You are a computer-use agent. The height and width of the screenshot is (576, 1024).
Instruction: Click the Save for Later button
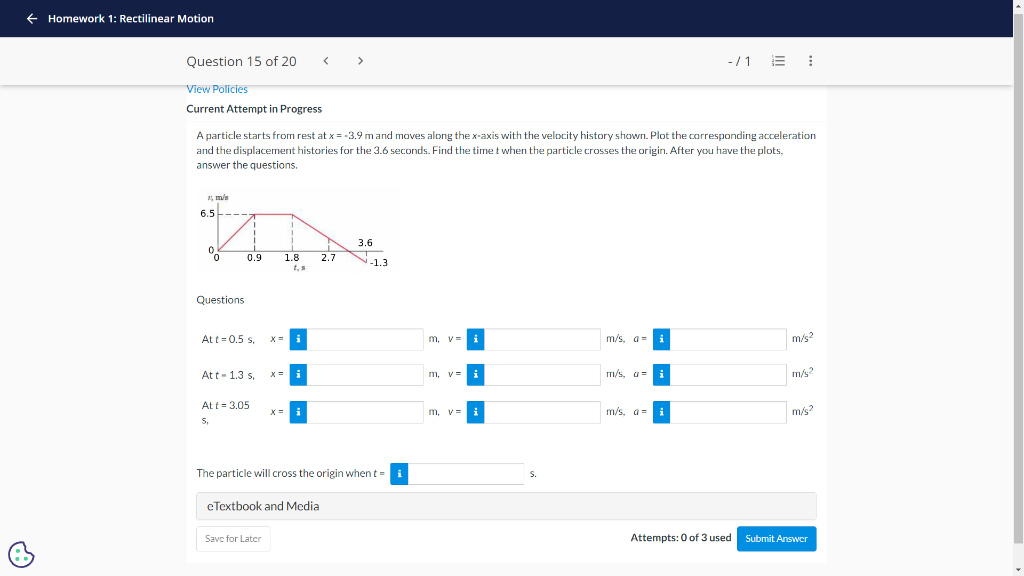click(x=233, y=538)
